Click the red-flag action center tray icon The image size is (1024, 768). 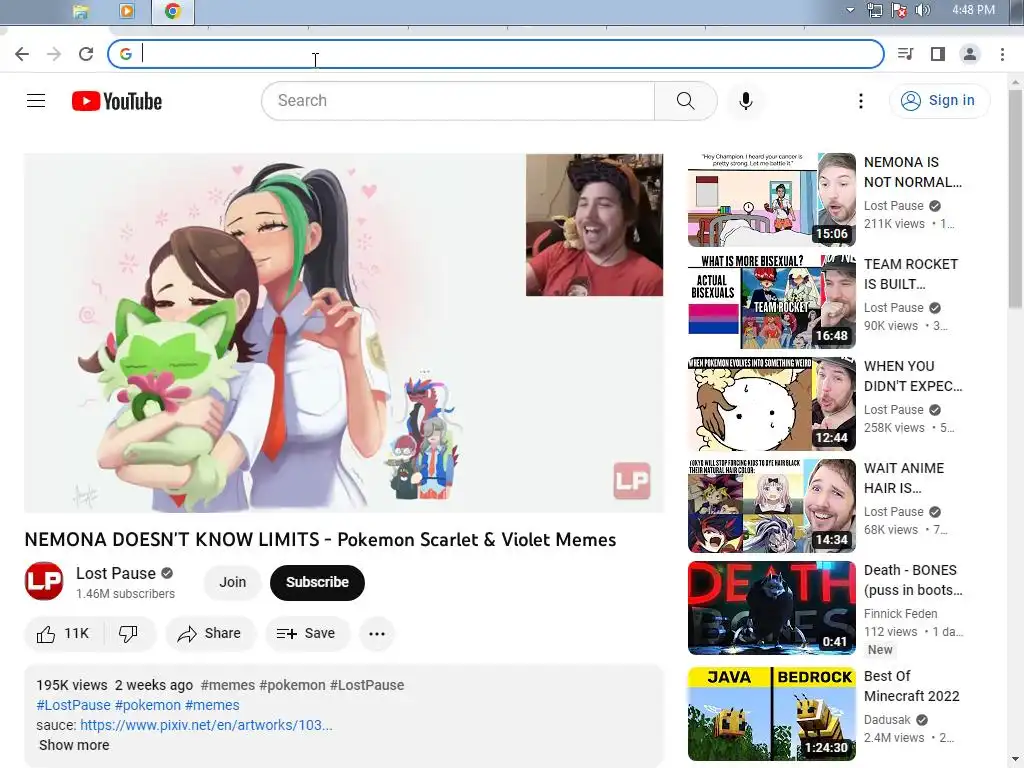tap(899, 10)
